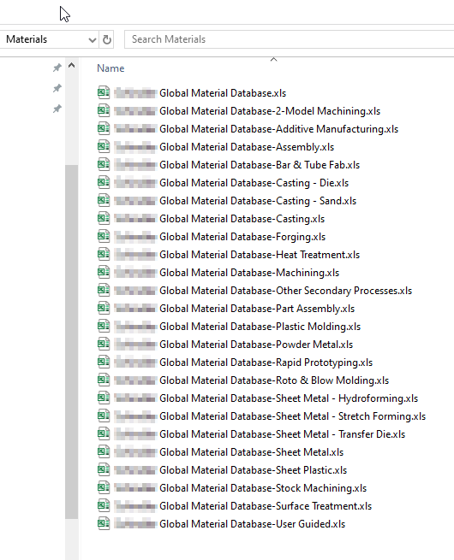Select Excel icon of Sheet Metal.xls
Viewport: 454px width, 560px height.
tap(104, 451)
